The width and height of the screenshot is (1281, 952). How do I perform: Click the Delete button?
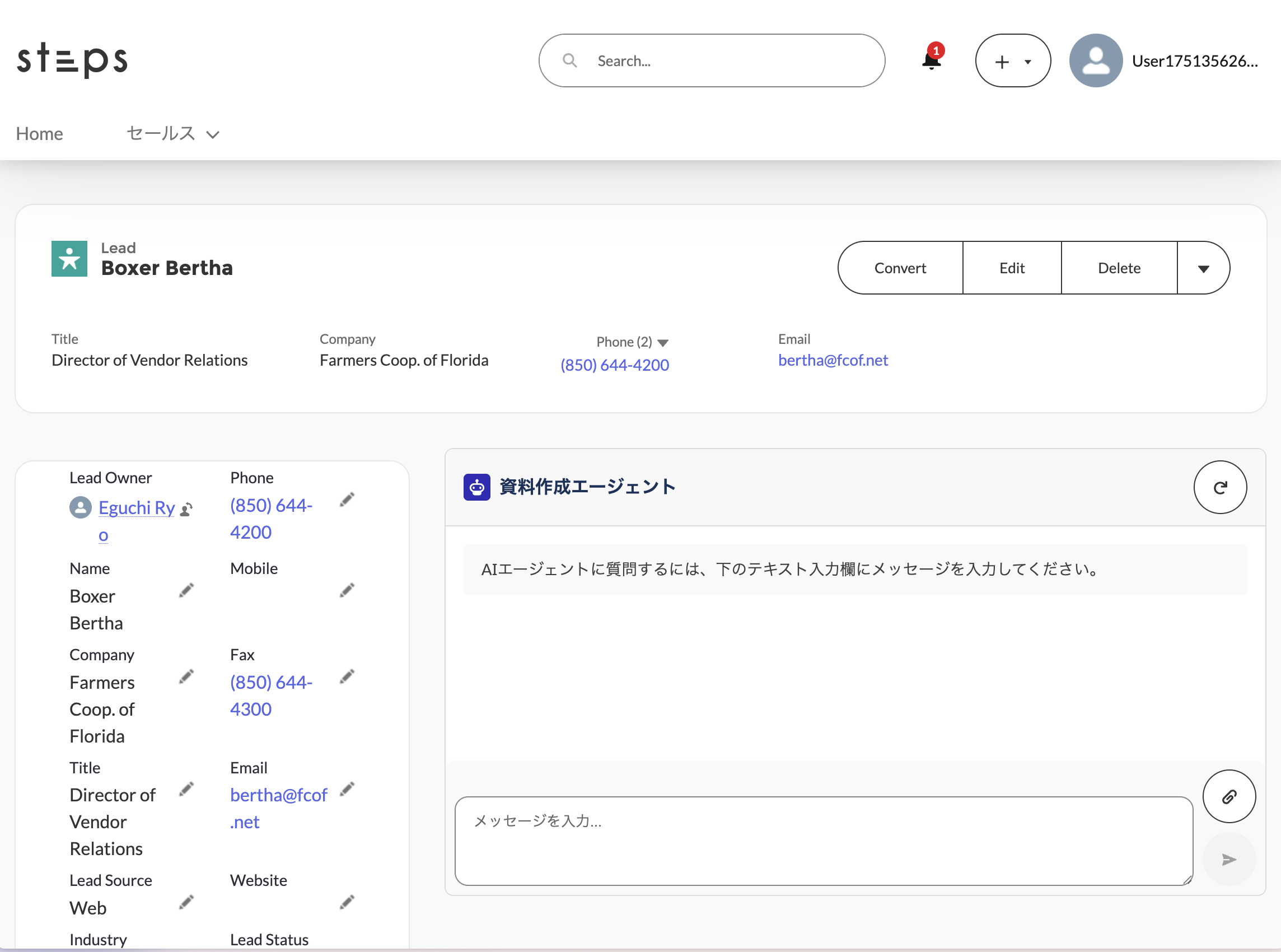coord(1119,268)
